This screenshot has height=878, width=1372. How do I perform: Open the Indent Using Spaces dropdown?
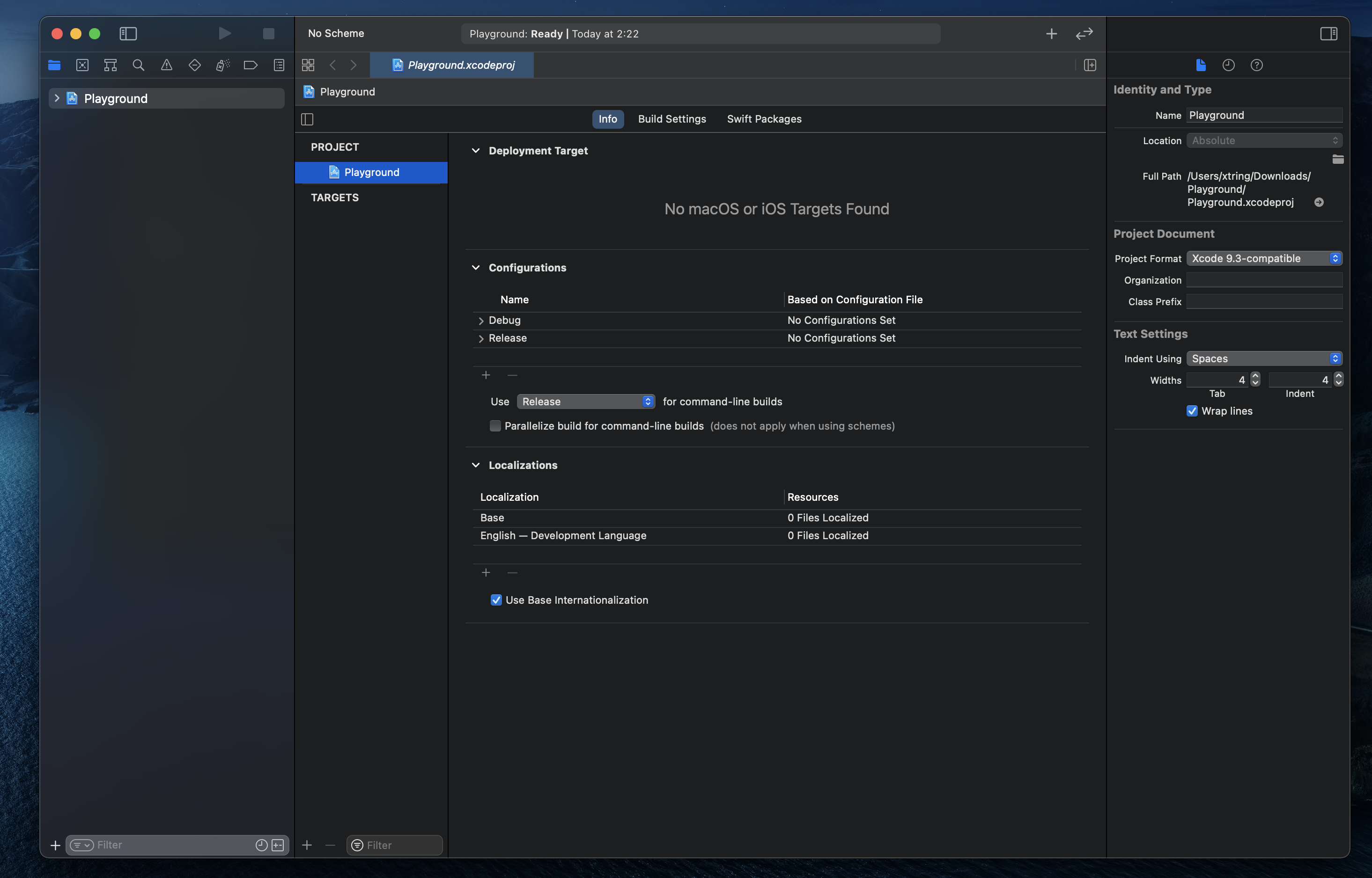coord(1264,359)
